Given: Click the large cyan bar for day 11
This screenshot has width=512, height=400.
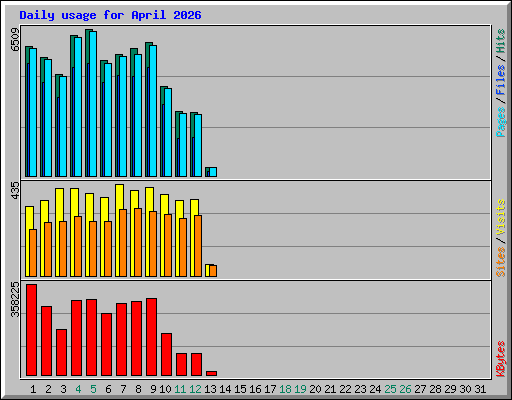Looking at the screenshot, I should tap(183, 145).
